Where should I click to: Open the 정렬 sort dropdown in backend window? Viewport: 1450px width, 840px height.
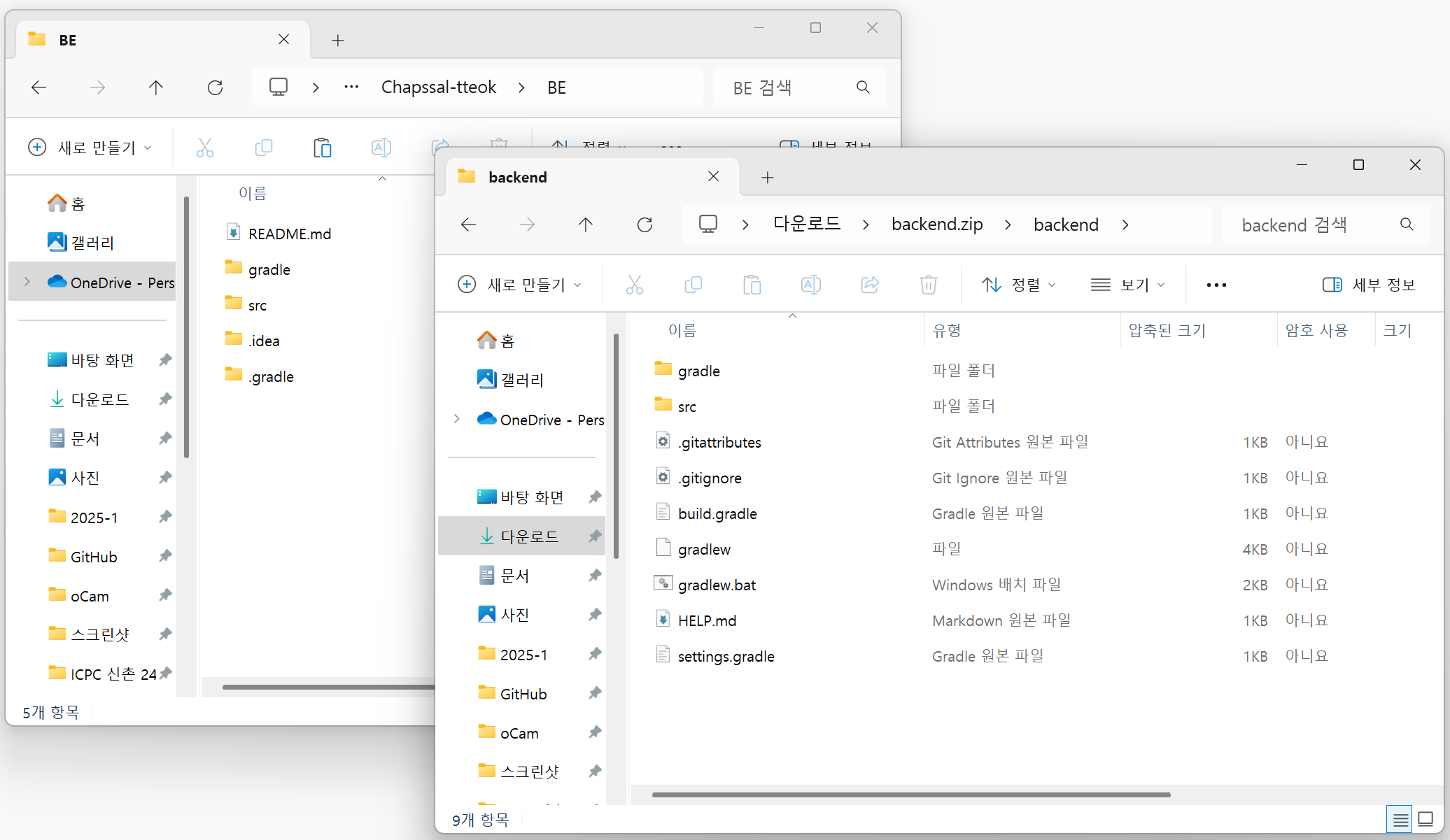(x=1018, y=285)
